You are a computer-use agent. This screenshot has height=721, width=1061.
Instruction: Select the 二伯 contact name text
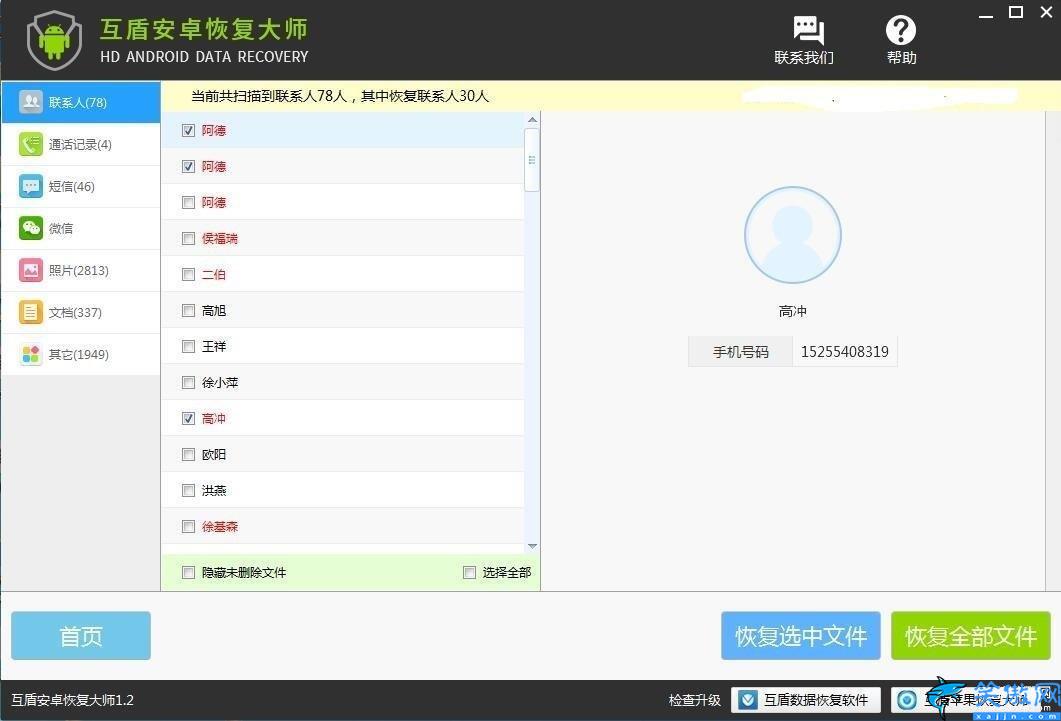coord(214,274)
